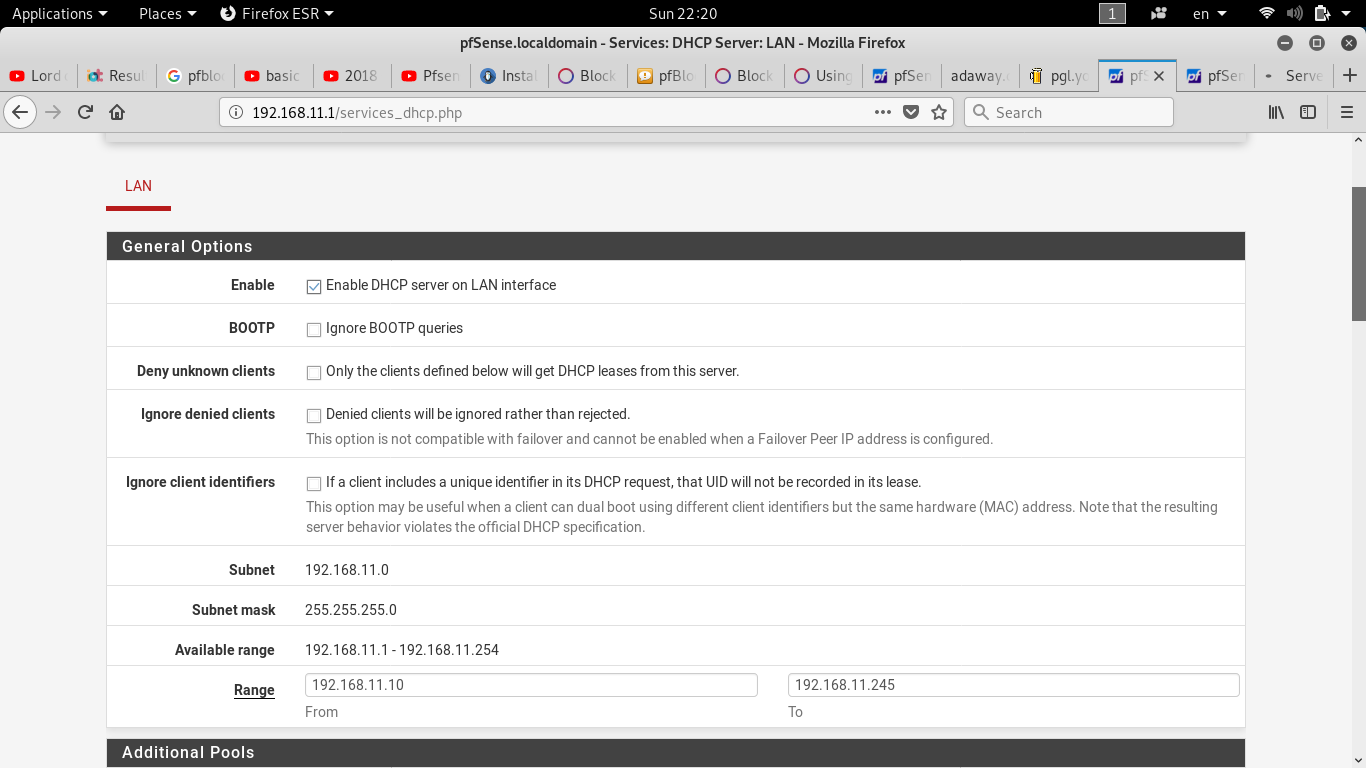This screenshot has width=1366, height=768.
Task: Click the battery status icon
Action: (1322, 13)
